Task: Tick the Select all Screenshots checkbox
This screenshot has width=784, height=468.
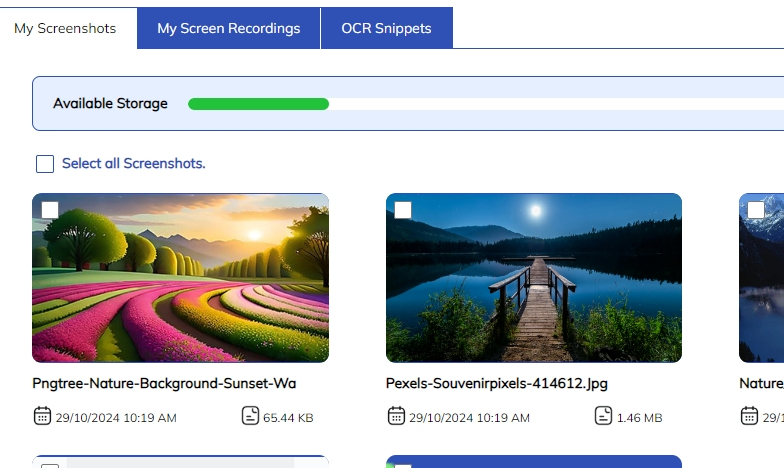Action: [x=45, y=164]
